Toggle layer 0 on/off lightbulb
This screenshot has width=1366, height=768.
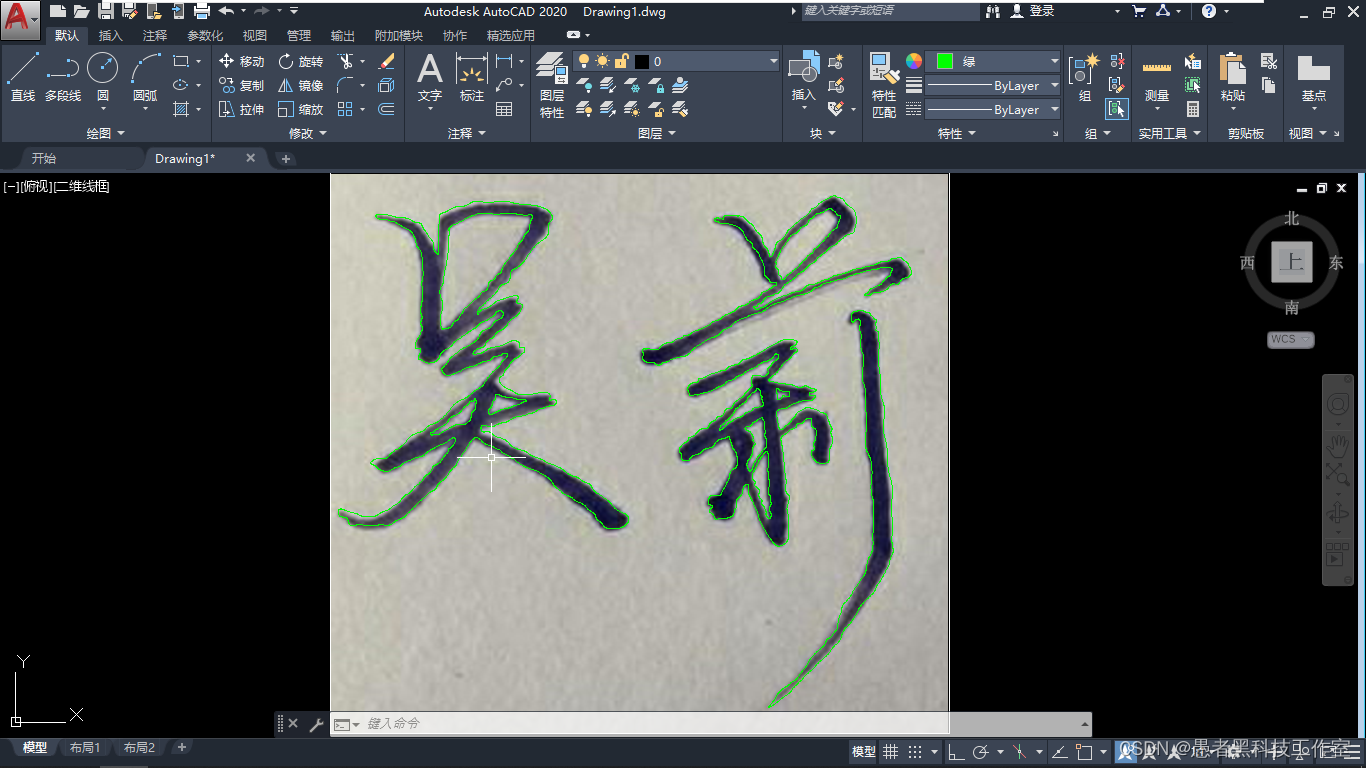586,61
